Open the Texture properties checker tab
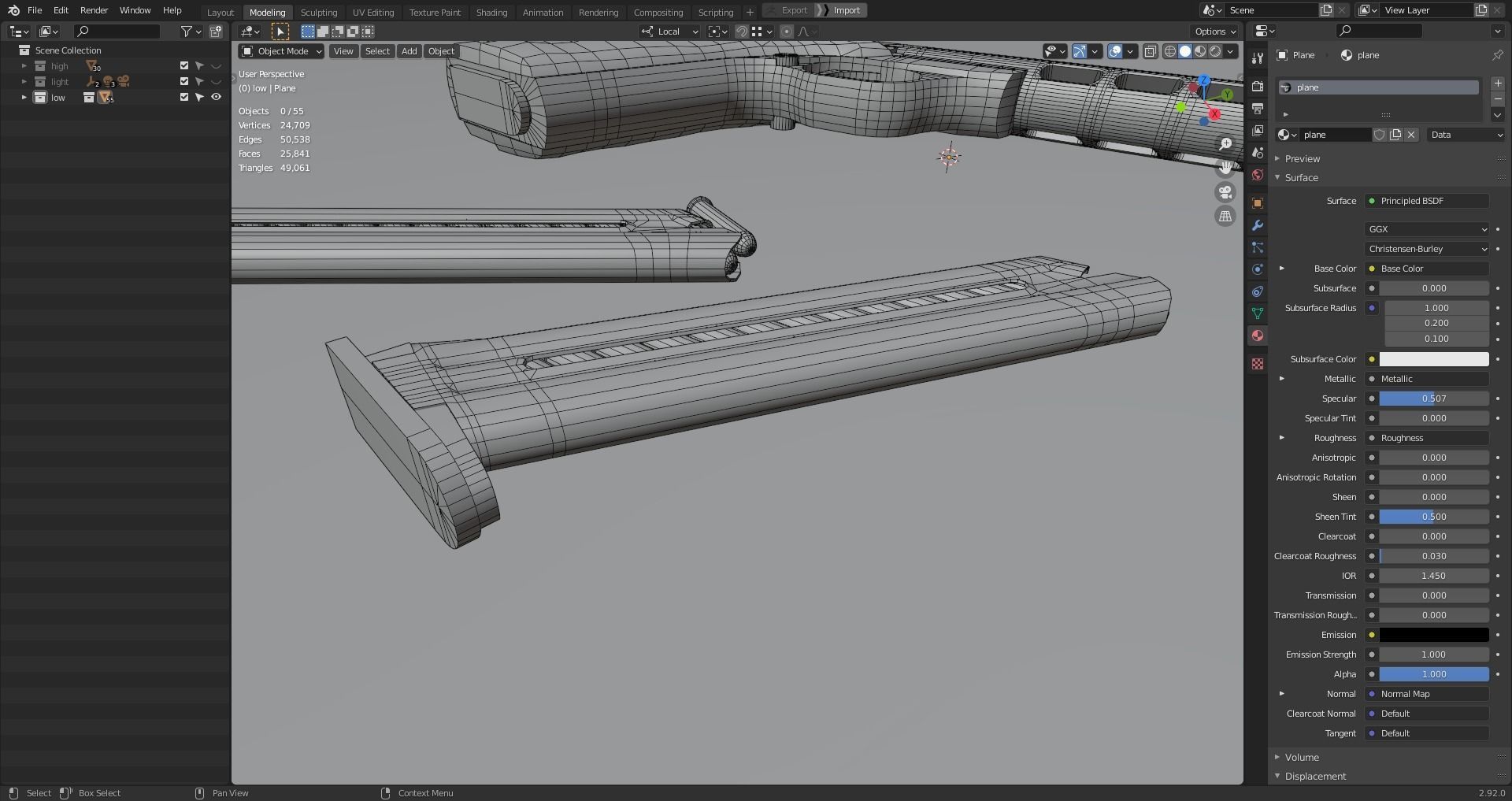The width and height of the screenshot is (1512, 801). 1258,363
